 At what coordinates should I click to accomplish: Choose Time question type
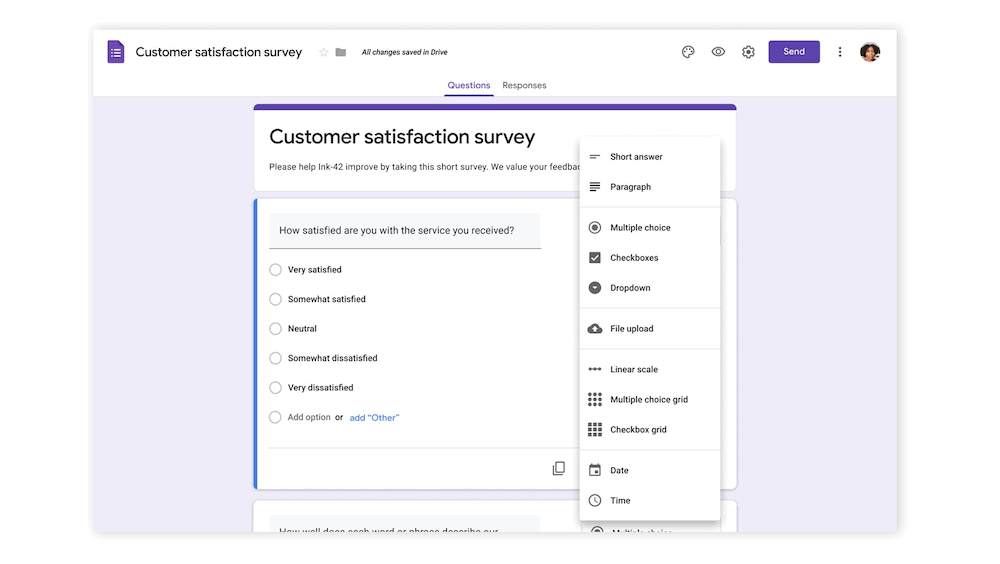coord(650,500)
